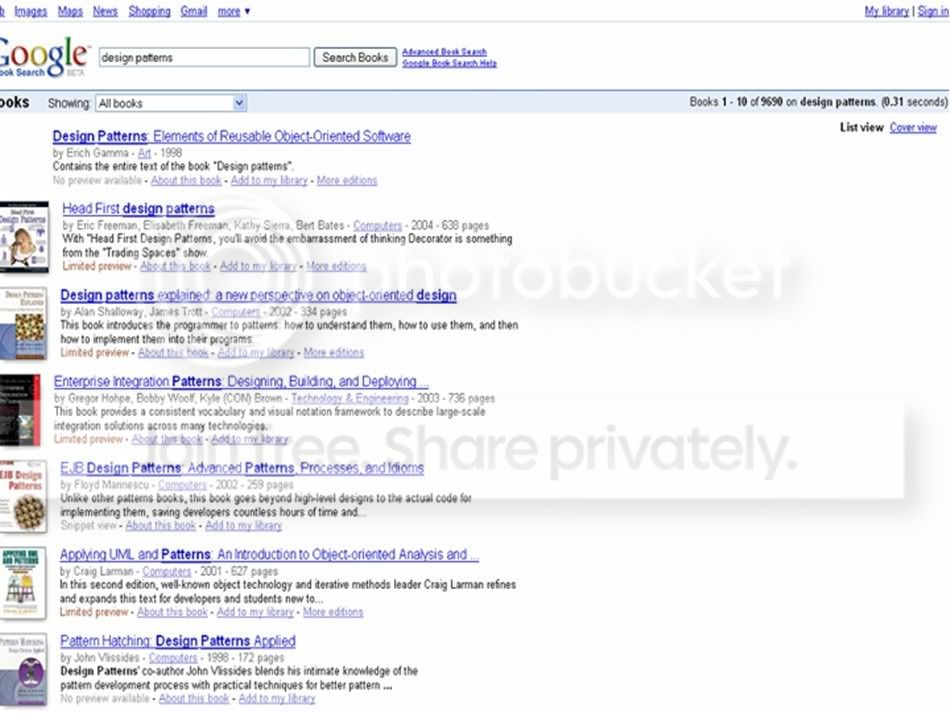Select the 'List view' label

862,127
